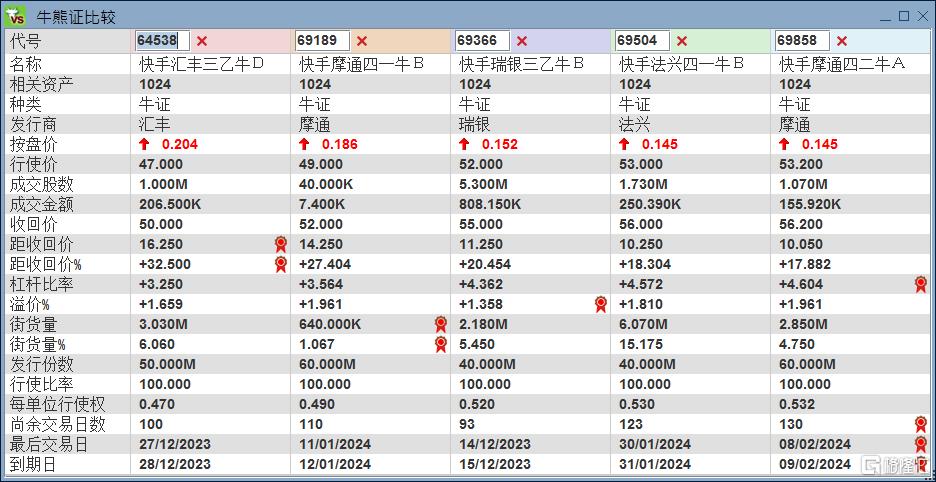Click the 按盘价 row label
936x482 pixels.
pyautogui.click(x=34, y=144)
